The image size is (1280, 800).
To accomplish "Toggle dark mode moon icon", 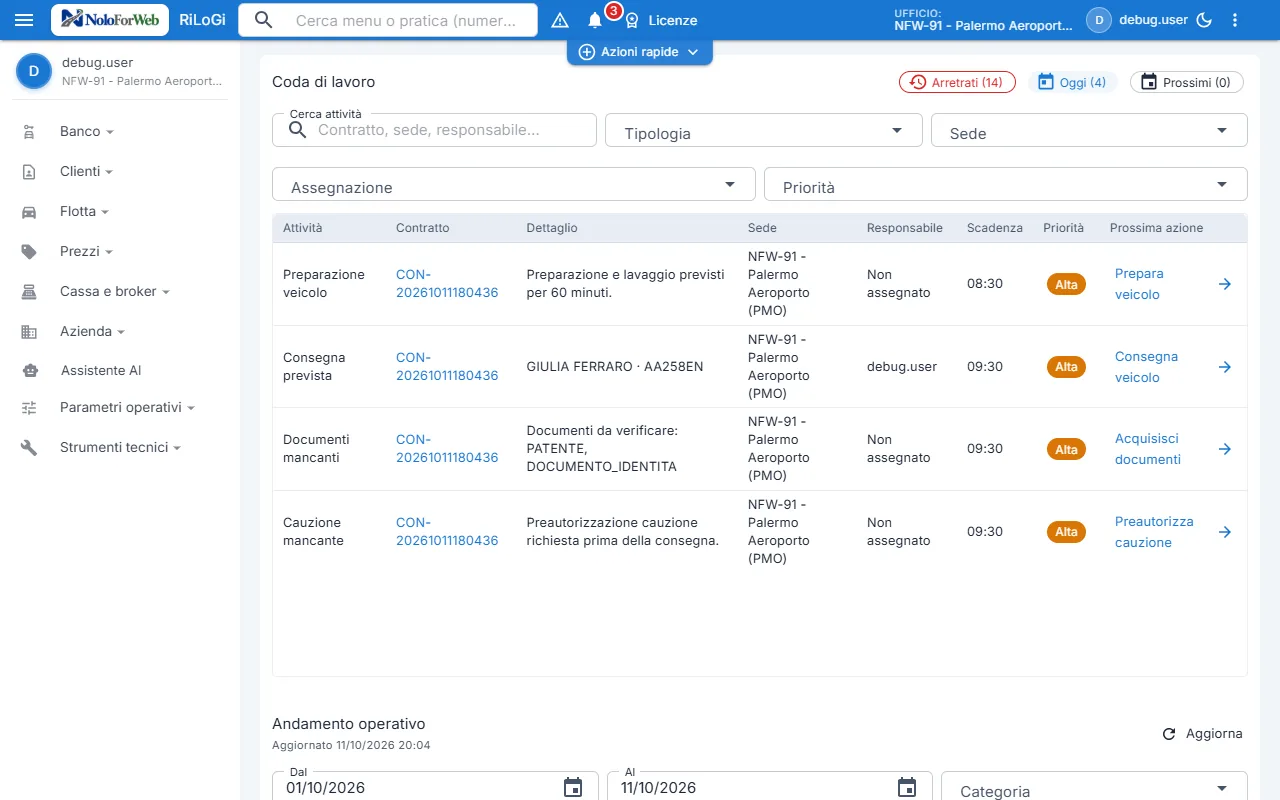I will (1204, 20).
